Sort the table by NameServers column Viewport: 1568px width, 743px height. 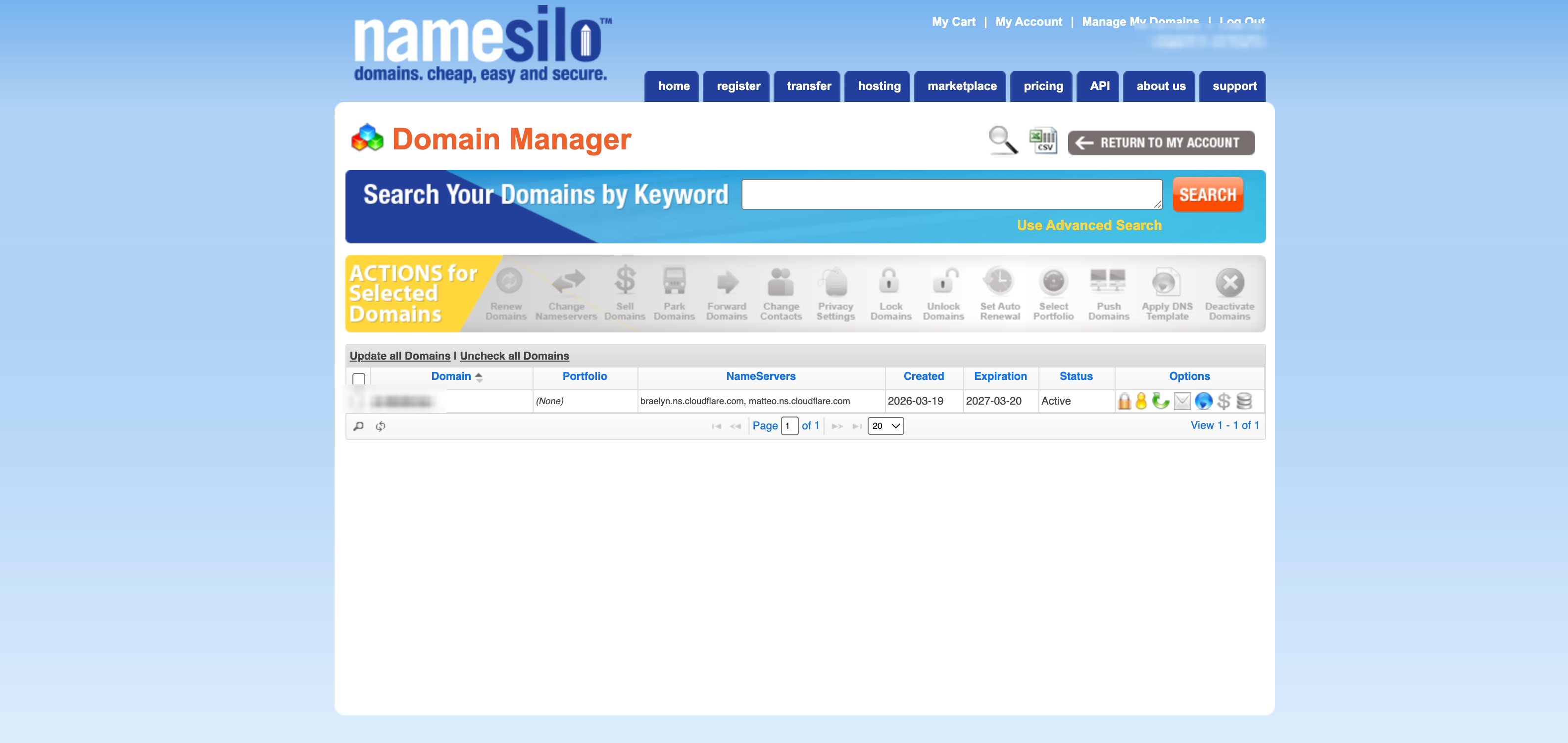761,376
